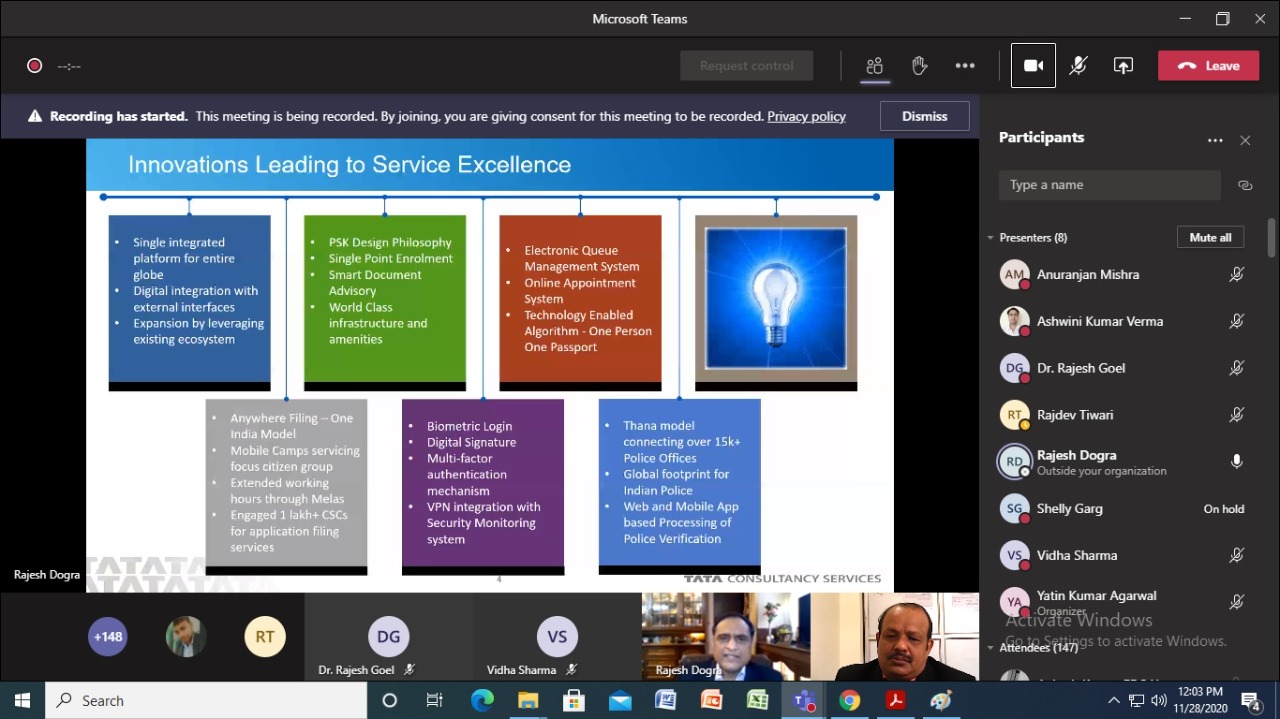Click the copy join info link icon
The image size is (1280, 719).
point(1245,185)
